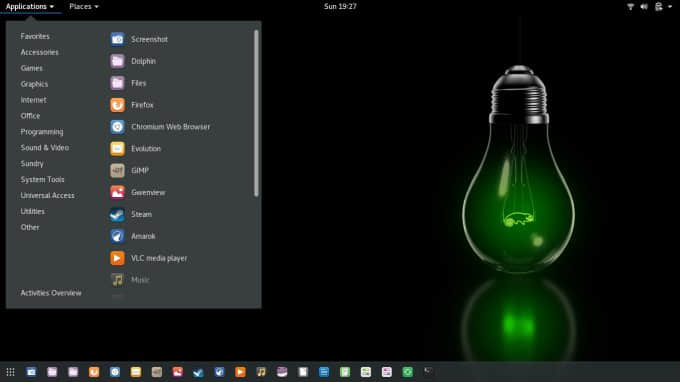The height and width of the screenshot is (382, 680).
Task: Click the Evolution icon in bottom dock
Action: (136, 372)
